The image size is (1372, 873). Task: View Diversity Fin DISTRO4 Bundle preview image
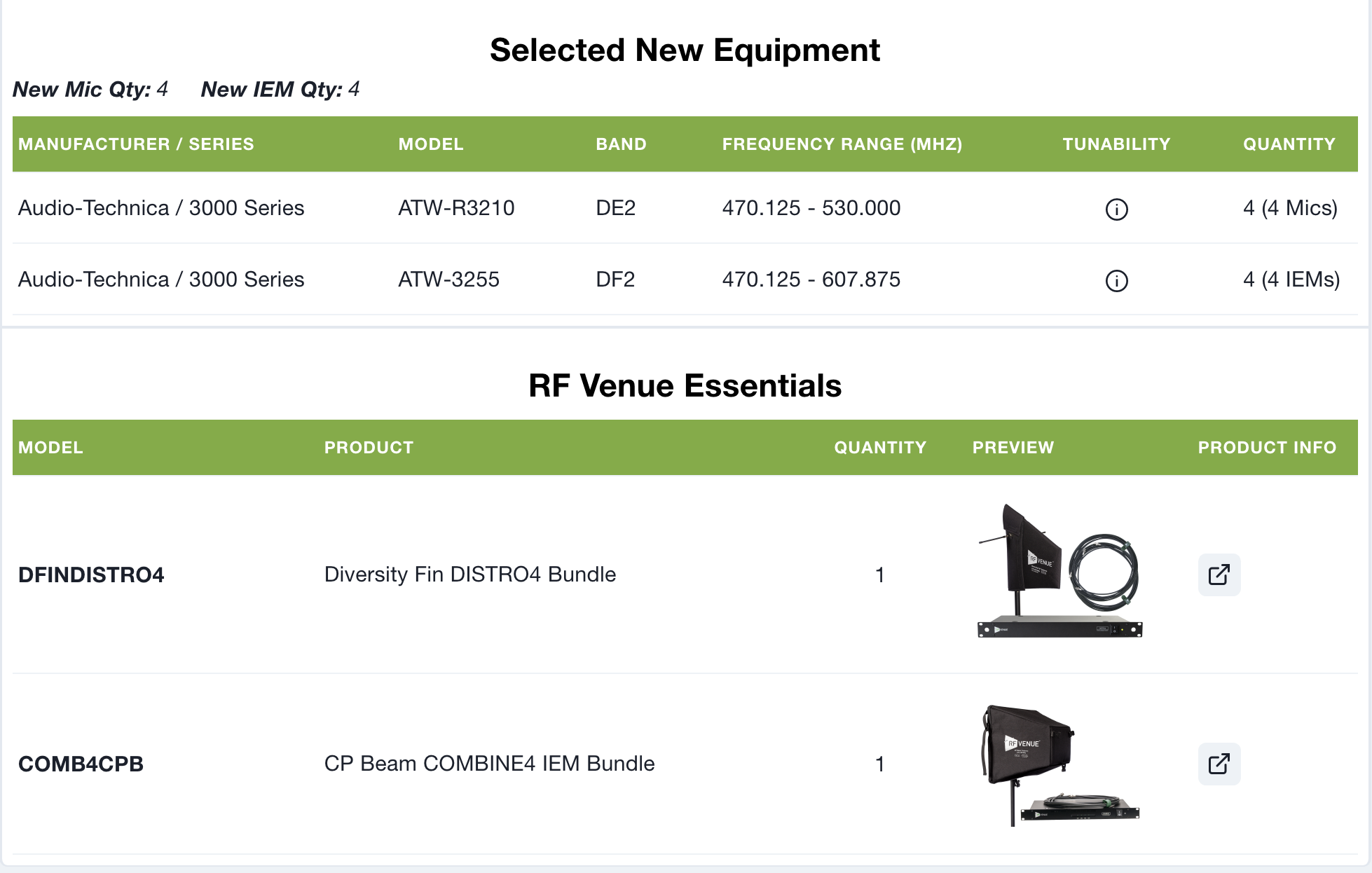[x=1060, y=570]
